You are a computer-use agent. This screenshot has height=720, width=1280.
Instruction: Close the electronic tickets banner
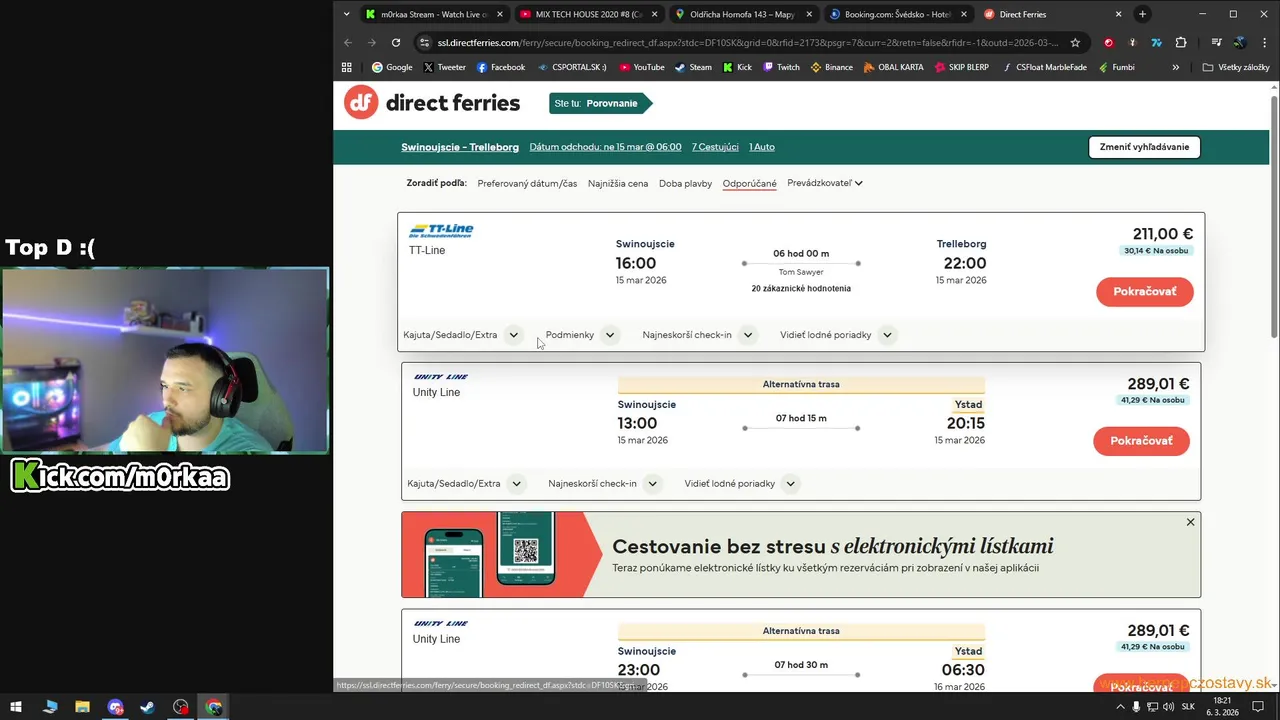point(1190,522)
